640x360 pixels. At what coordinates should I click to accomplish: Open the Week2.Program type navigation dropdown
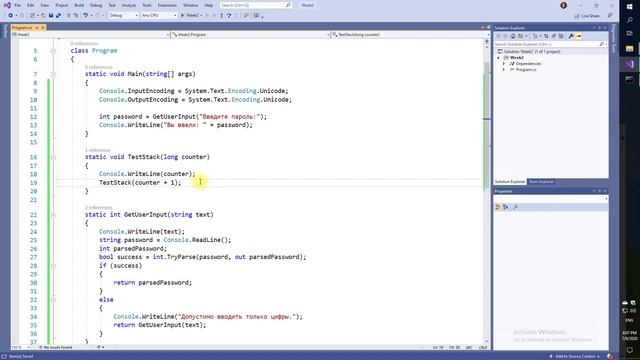(251, 35)
